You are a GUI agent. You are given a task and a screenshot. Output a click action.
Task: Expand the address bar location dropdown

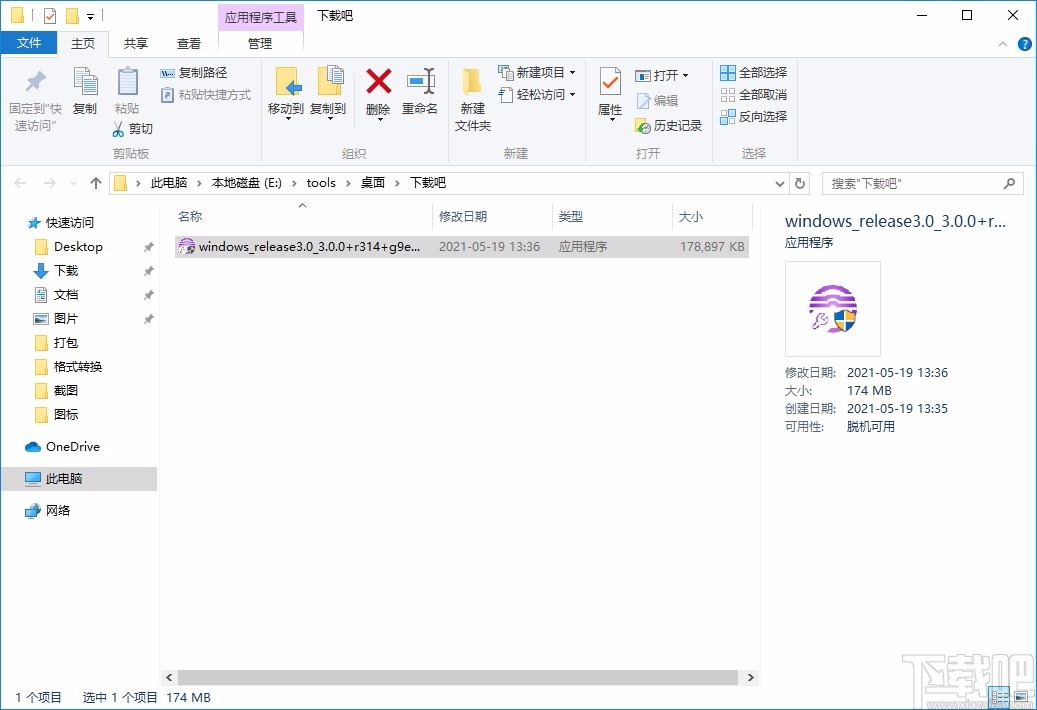click(779, 183)
